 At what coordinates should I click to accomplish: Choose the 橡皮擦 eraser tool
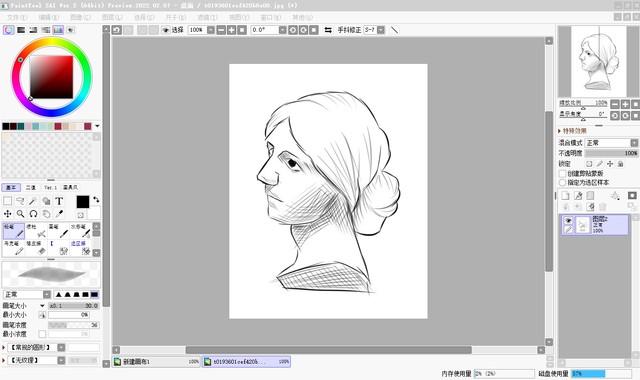click(x=36, y=248)
